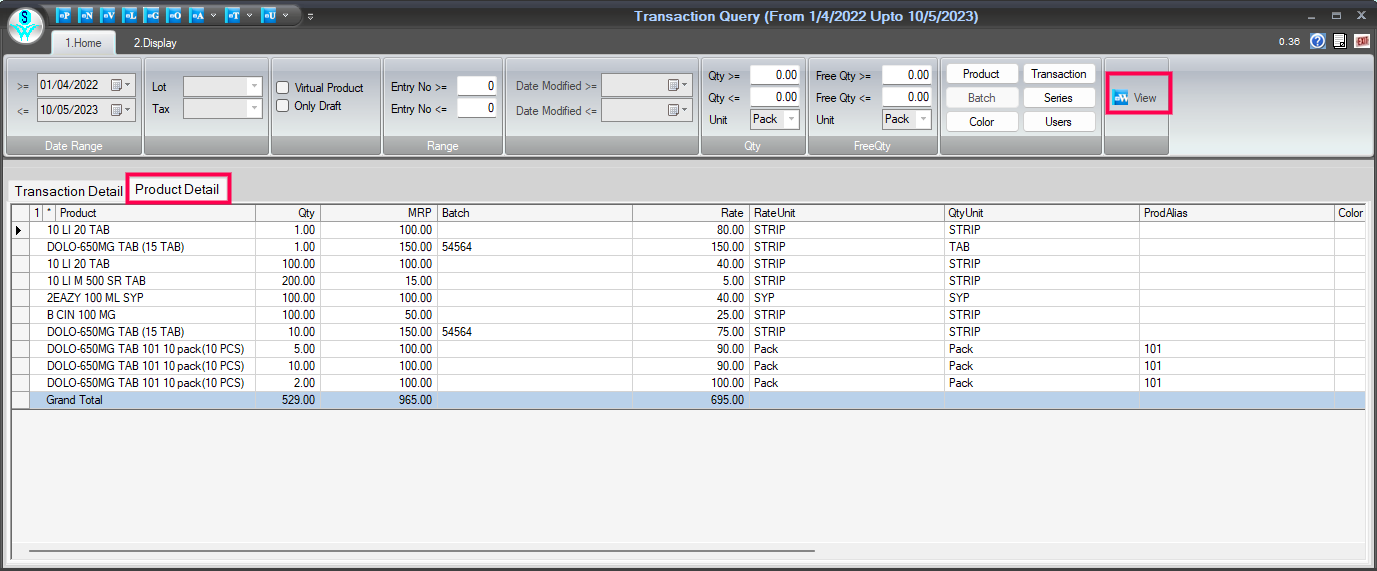Switch to the 2.Display ribbon tab

click(155, 43)
